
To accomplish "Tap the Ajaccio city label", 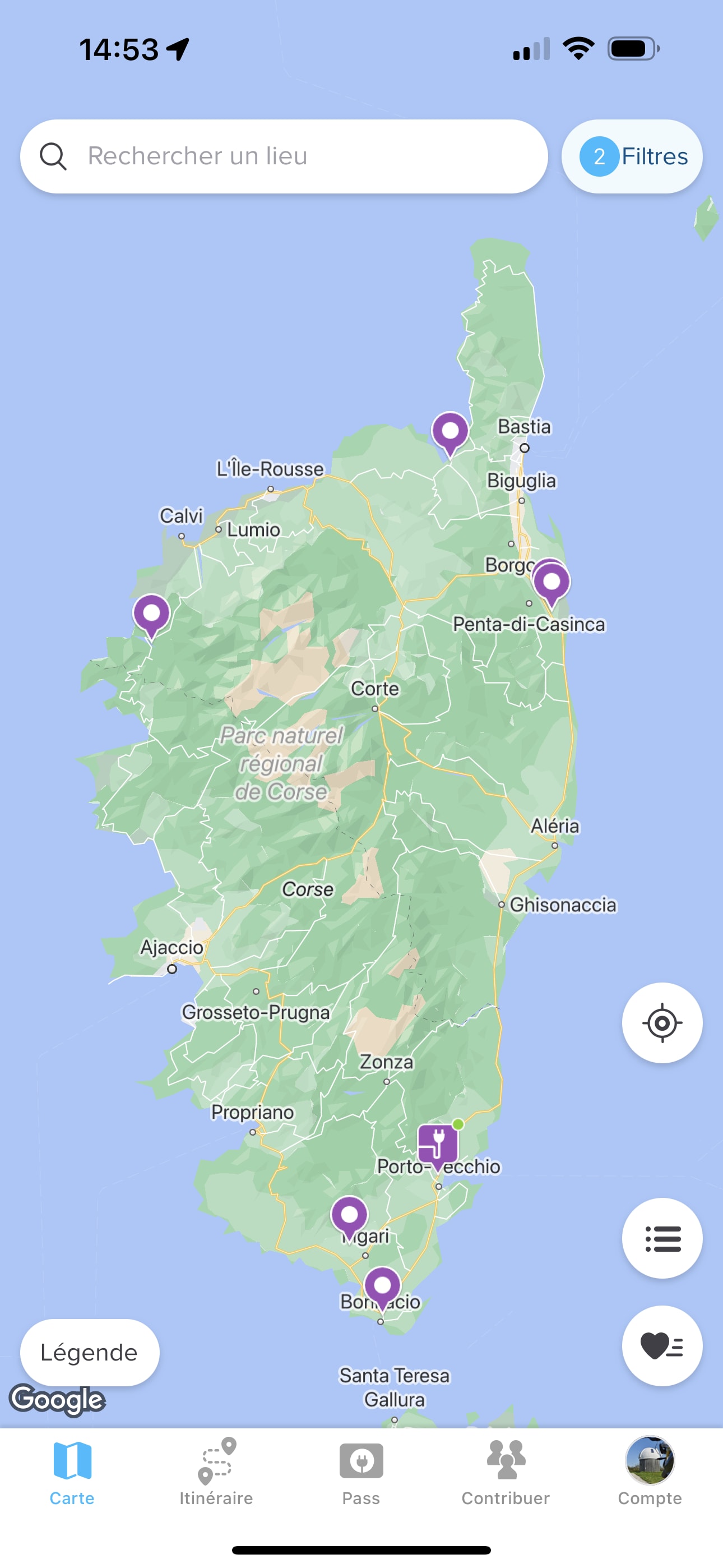I will coord(172,947).
